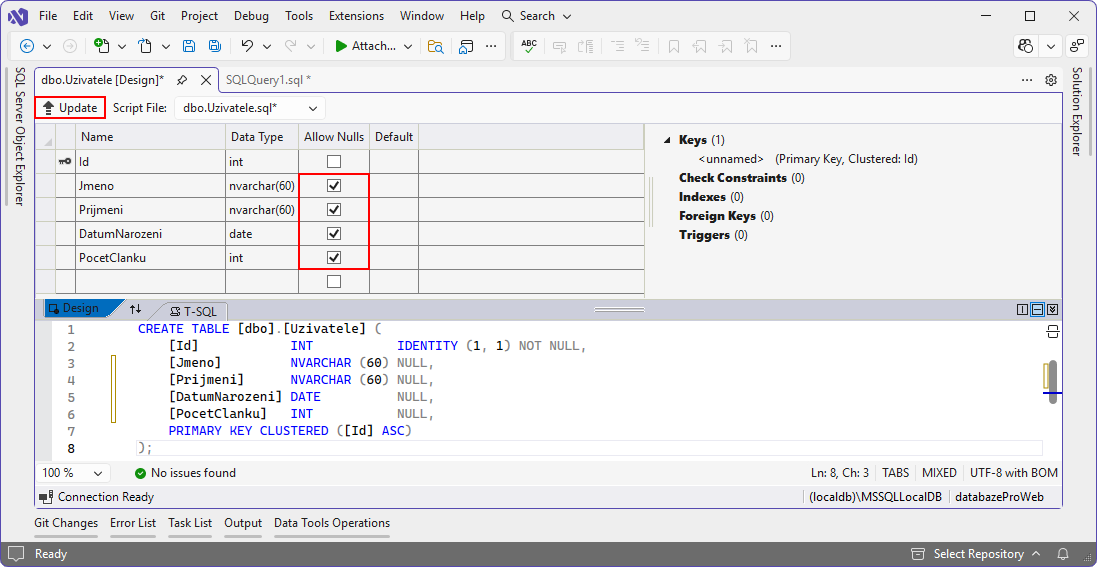The width and height of the screenshot is (1097, 567).
Task: Click the GitHub Copilot icon
Action: pyautogui.click(x=1026, y=46)
